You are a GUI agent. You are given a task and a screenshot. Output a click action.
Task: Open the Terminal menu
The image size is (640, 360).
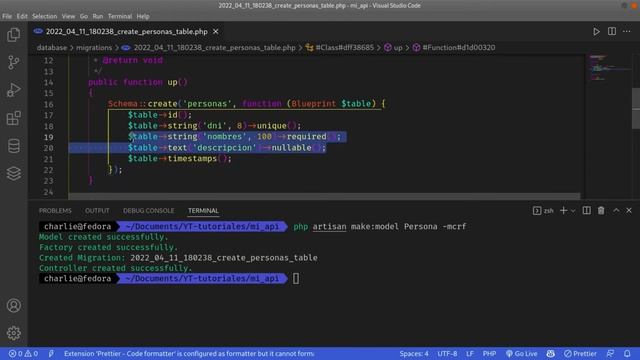tap(120, 16)
